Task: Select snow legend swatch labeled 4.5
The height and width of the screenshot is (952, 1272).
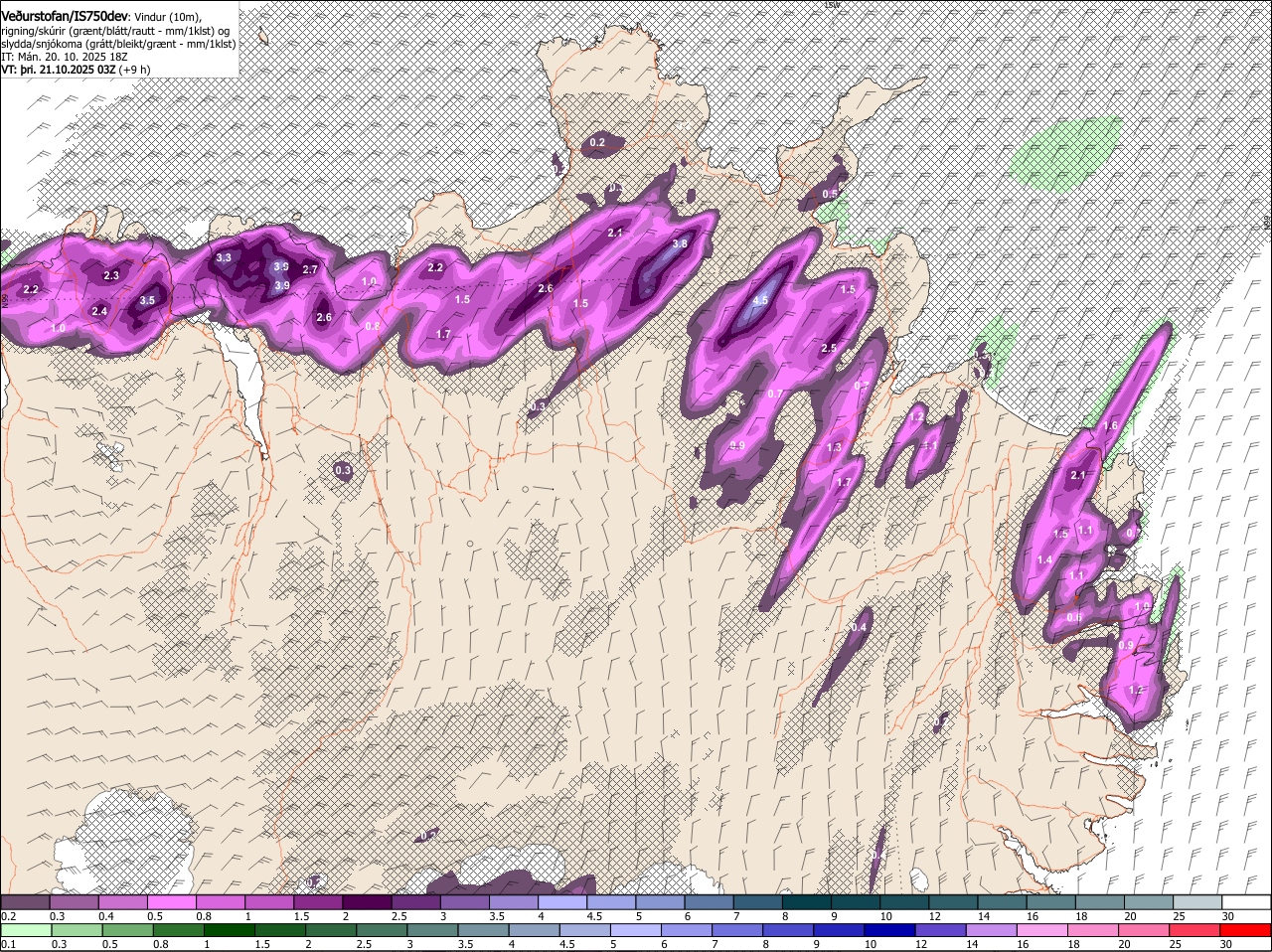Action: click(611, 902)
